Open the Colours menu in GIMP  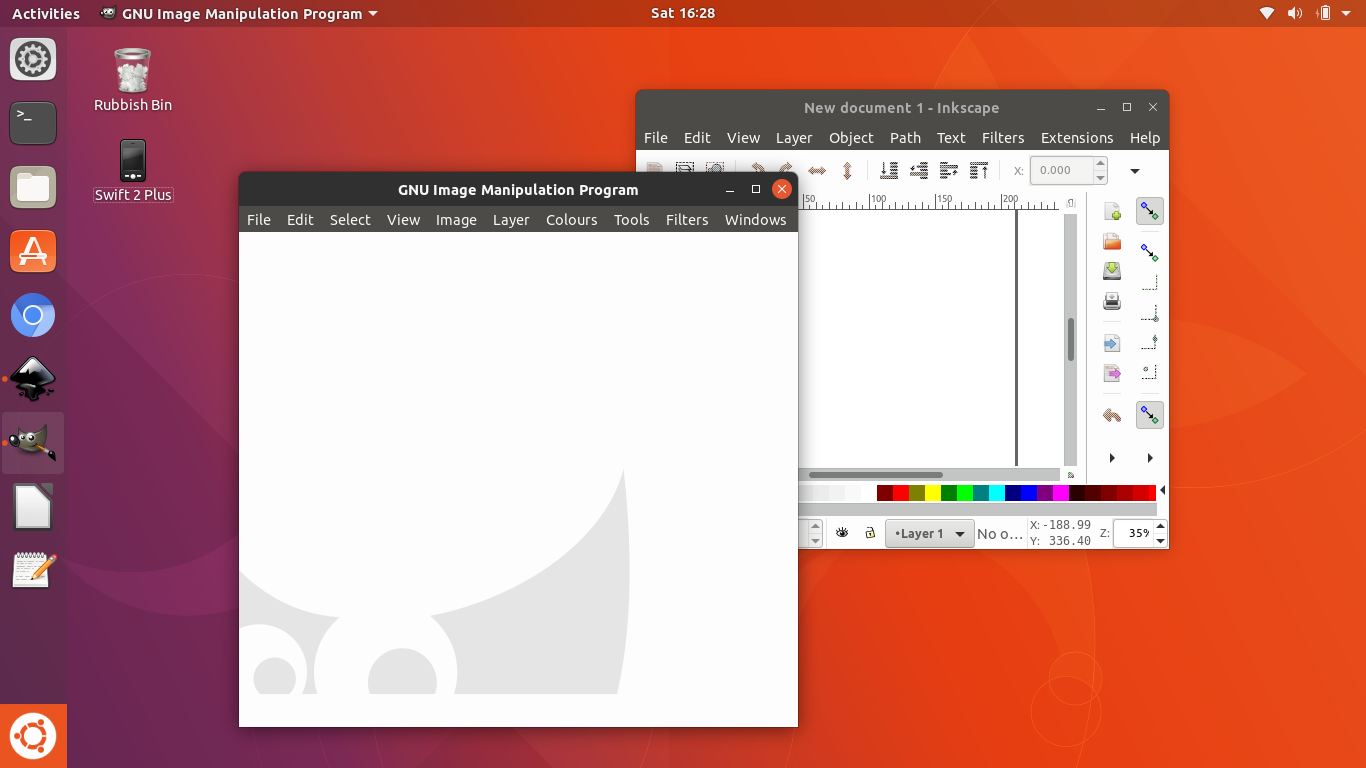coord(571,220)
